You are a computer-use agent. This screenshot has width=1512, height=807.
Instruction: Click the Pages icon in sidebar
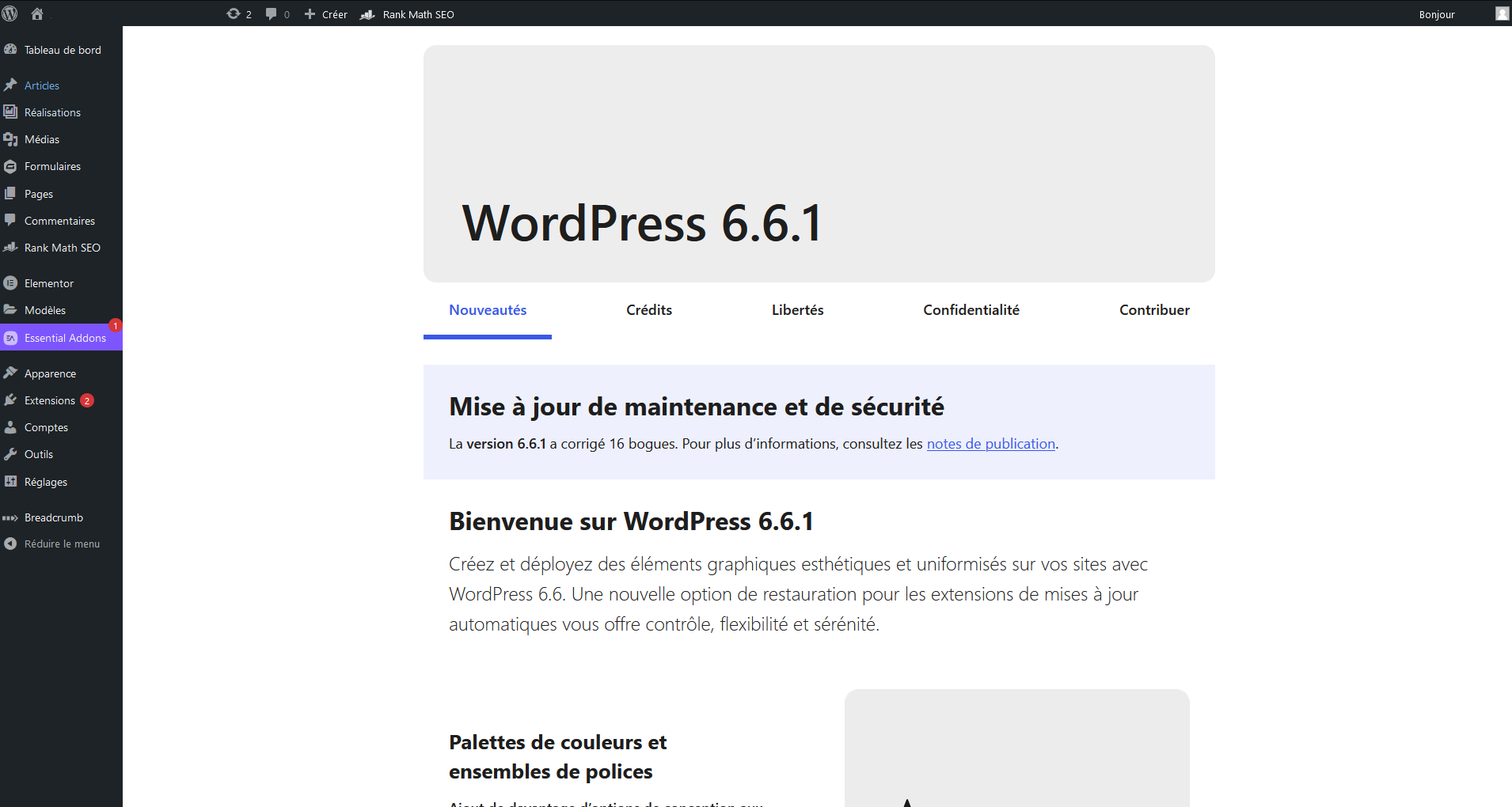click(10, 193)
